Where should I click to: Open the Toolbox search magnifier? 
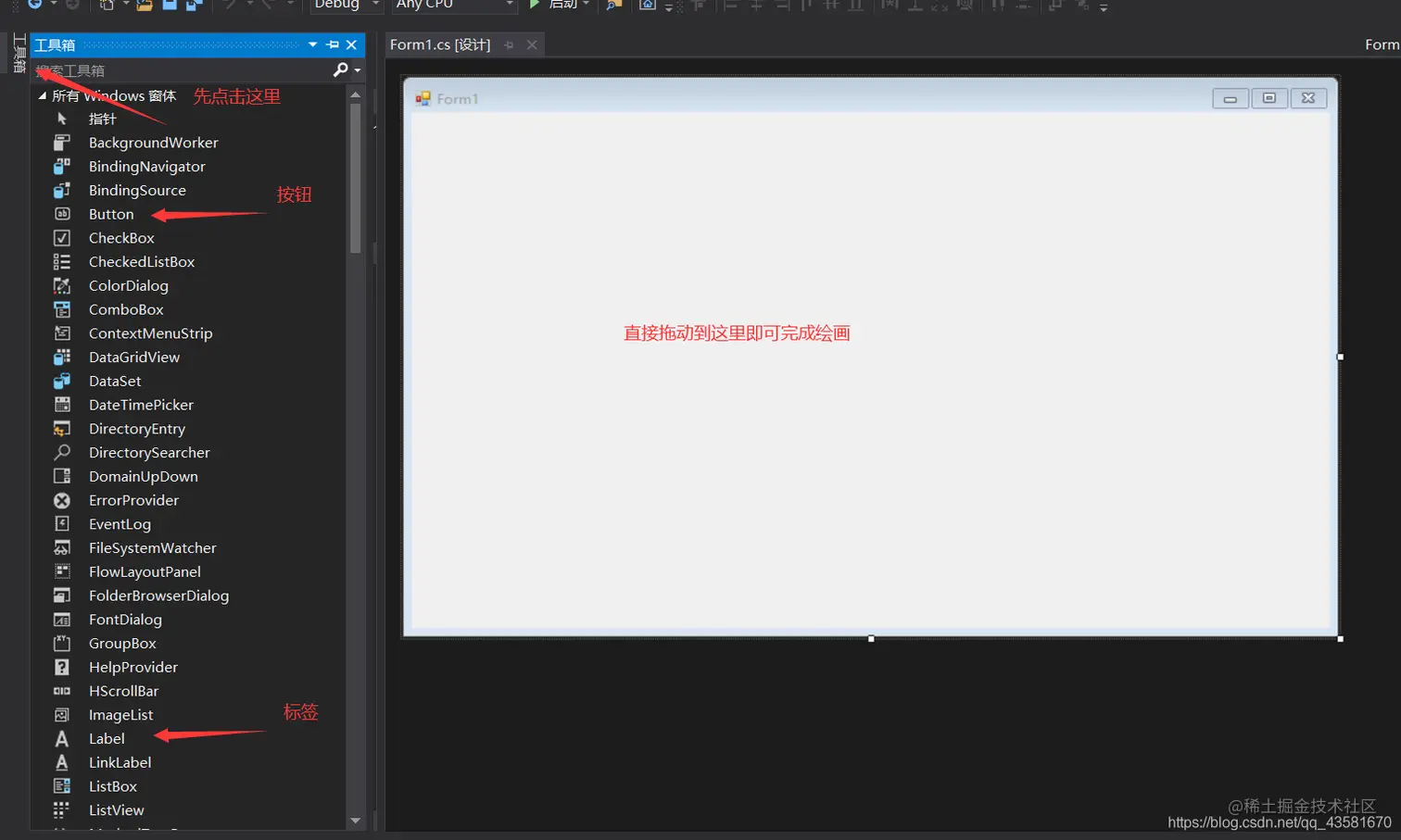click(340, 70)
